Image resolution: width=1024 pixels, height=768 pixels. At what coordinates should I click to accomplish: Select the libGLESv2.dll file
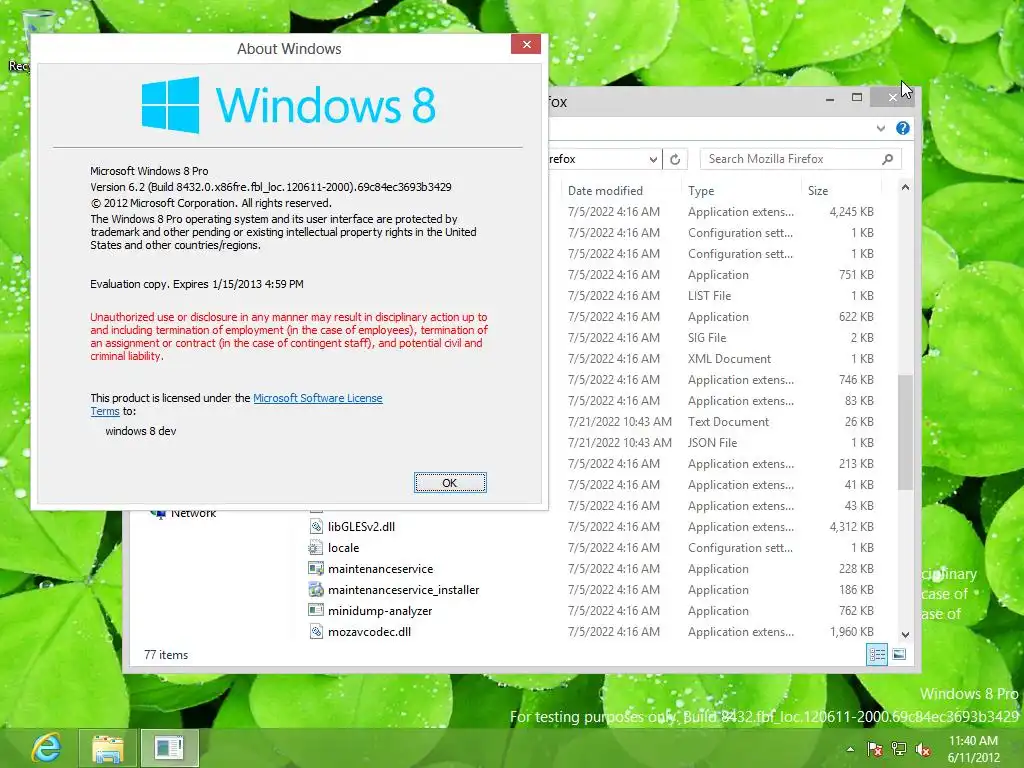pos(361,526)
